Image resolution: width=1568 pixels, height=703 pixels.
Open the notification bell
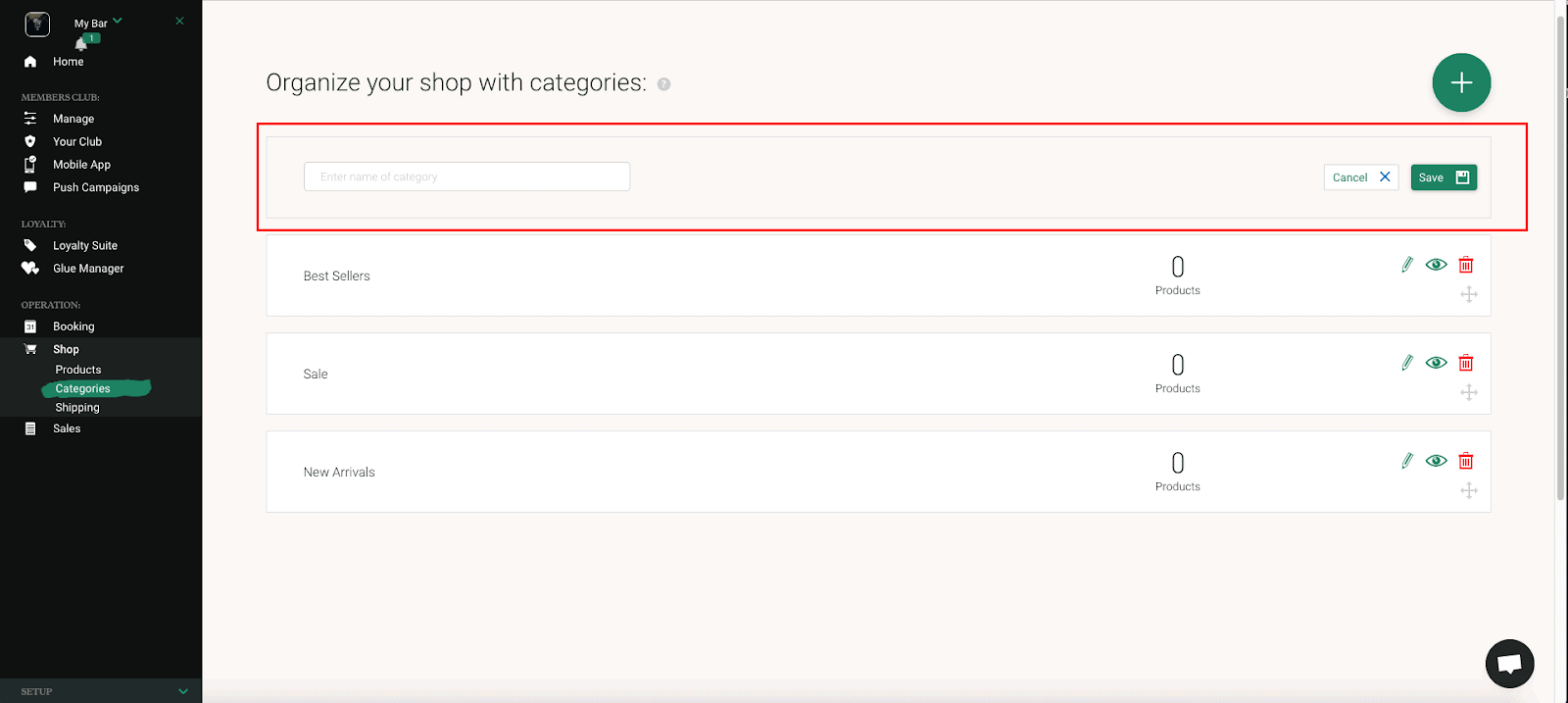click(81, 44)
